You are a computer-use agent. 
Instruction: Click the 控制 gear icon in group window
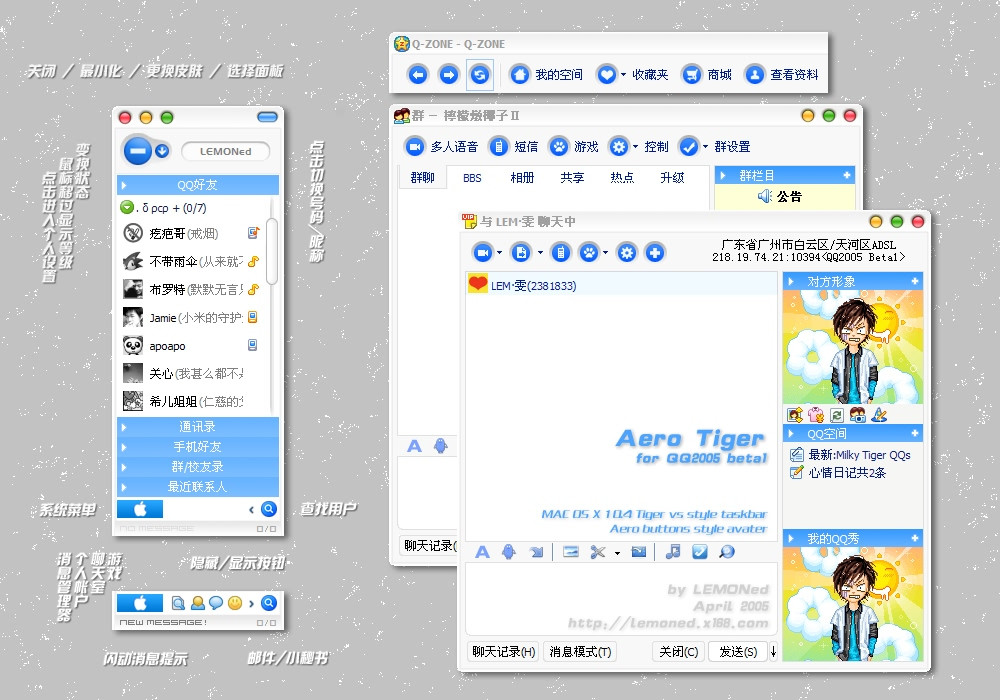619,147
